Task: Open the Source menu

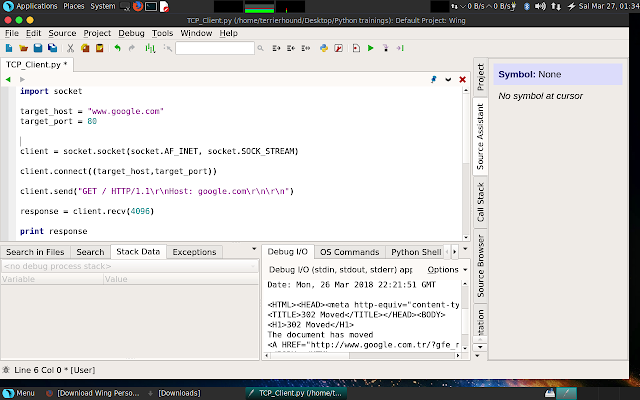Action: point(62,33)
